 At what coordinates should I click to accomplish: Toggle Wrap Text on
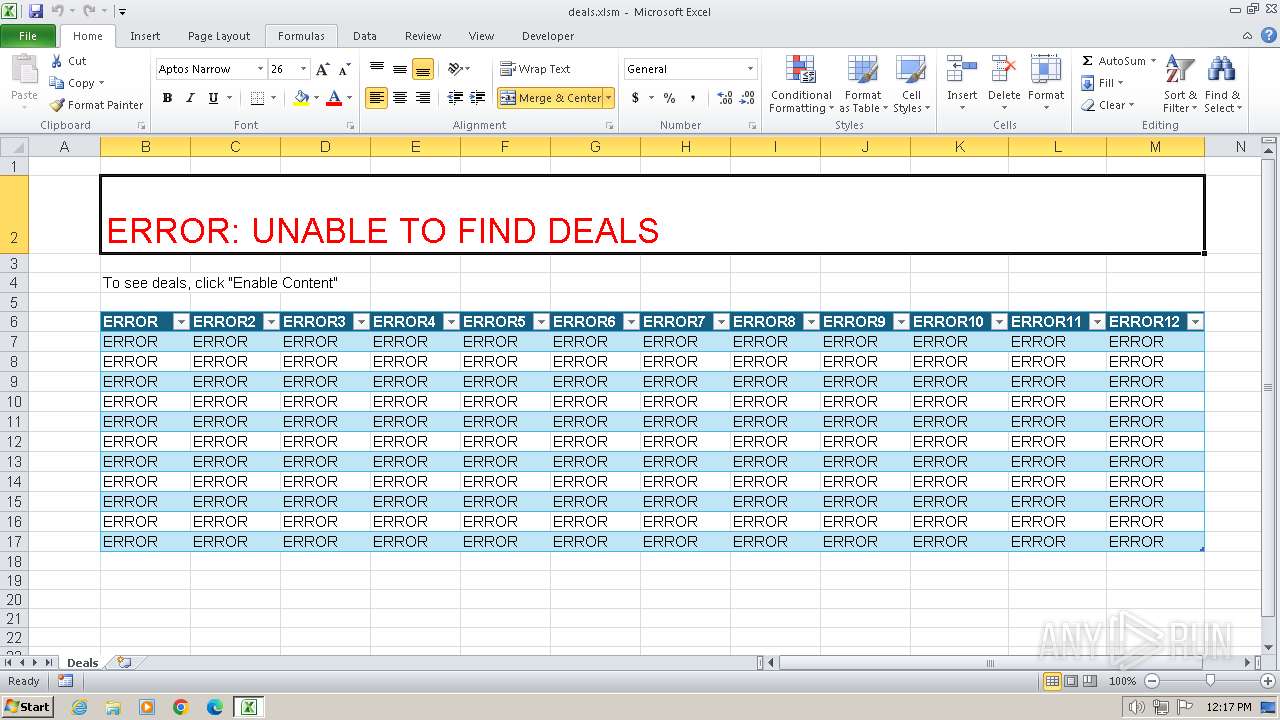pyautogui.click(x=535, y=69)
